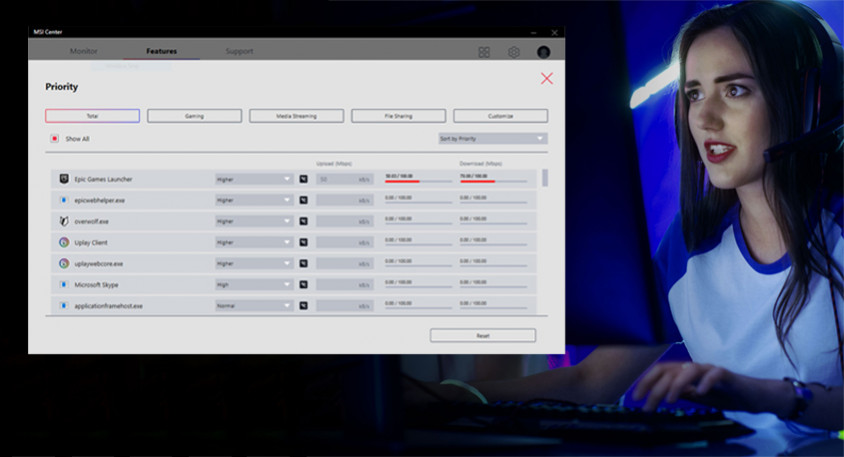This screenshot has width=844, height=457.
Task: Select the Total category button
Action: pyautogui.click(x=93, y=116)
